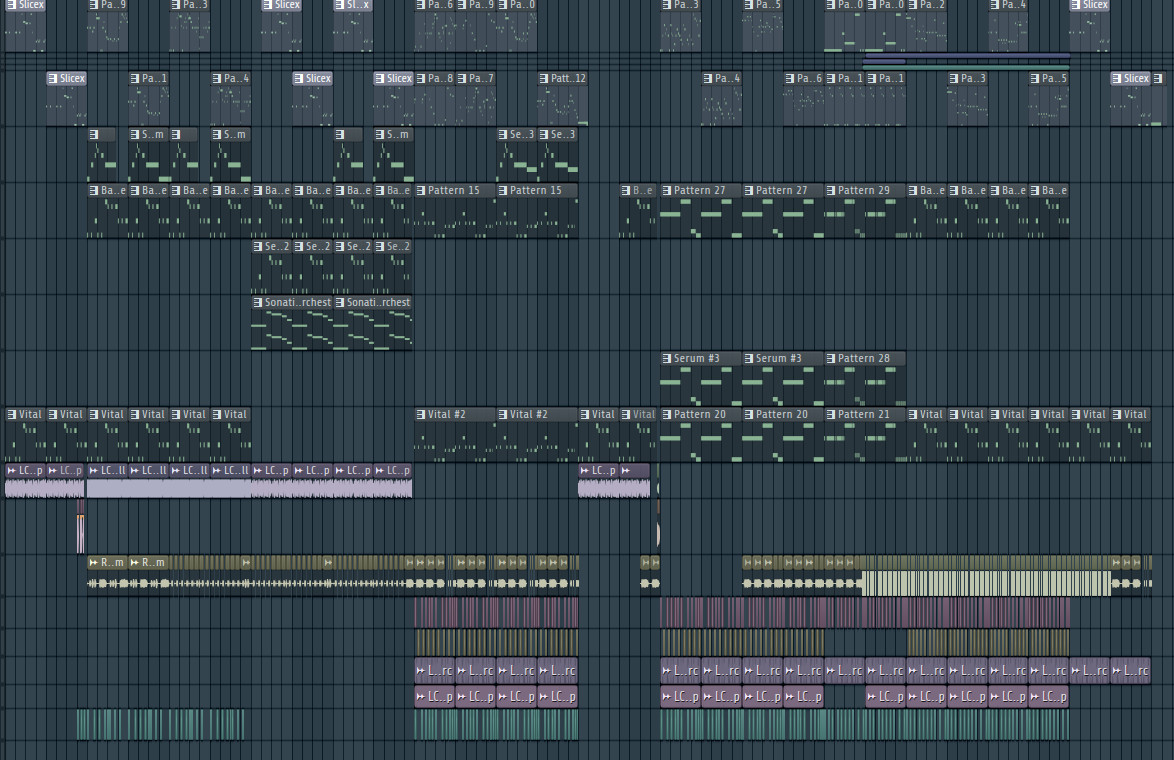
Task: Select the first LC..ll audio clip
Action: coord(107,481)
